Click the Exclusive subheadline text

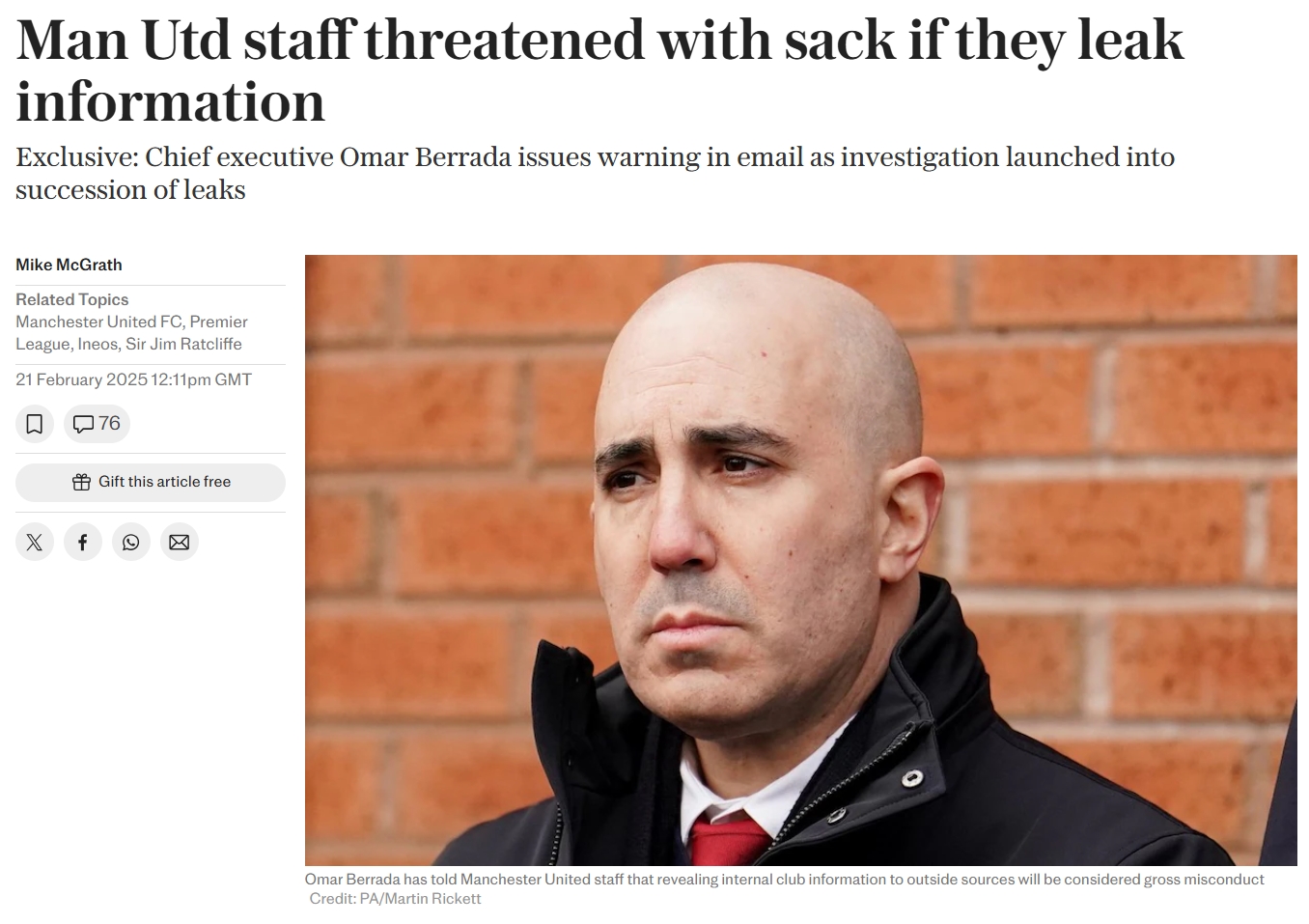pos(595,173)
